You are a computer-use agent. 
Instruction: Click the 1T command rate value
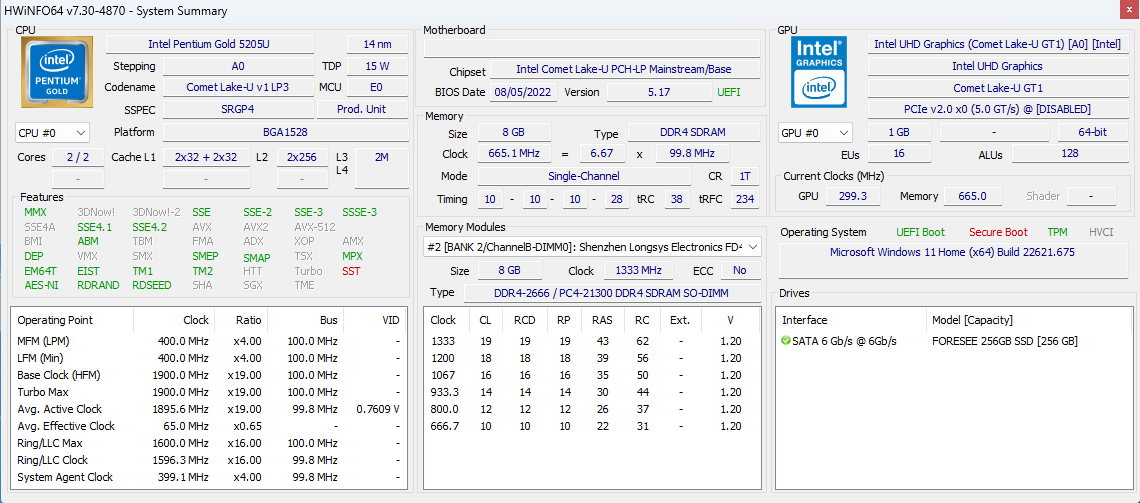tap(745, 176)
